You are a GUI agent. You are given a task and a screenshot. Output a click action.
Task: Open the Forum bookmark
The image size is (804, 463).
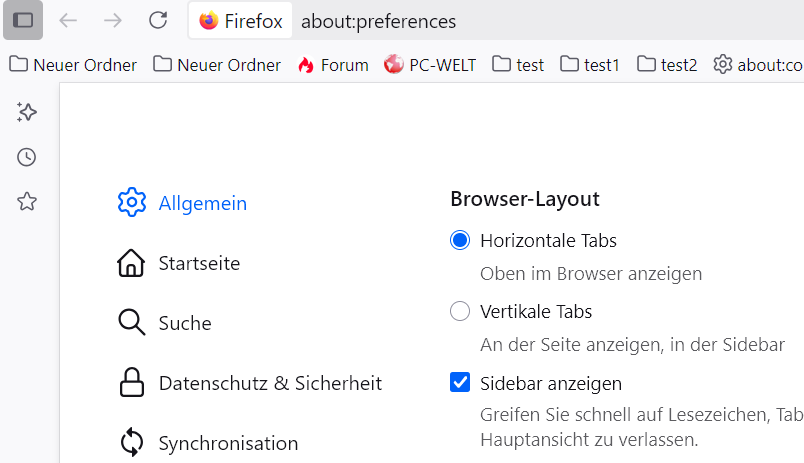click(x=333, y=65)
